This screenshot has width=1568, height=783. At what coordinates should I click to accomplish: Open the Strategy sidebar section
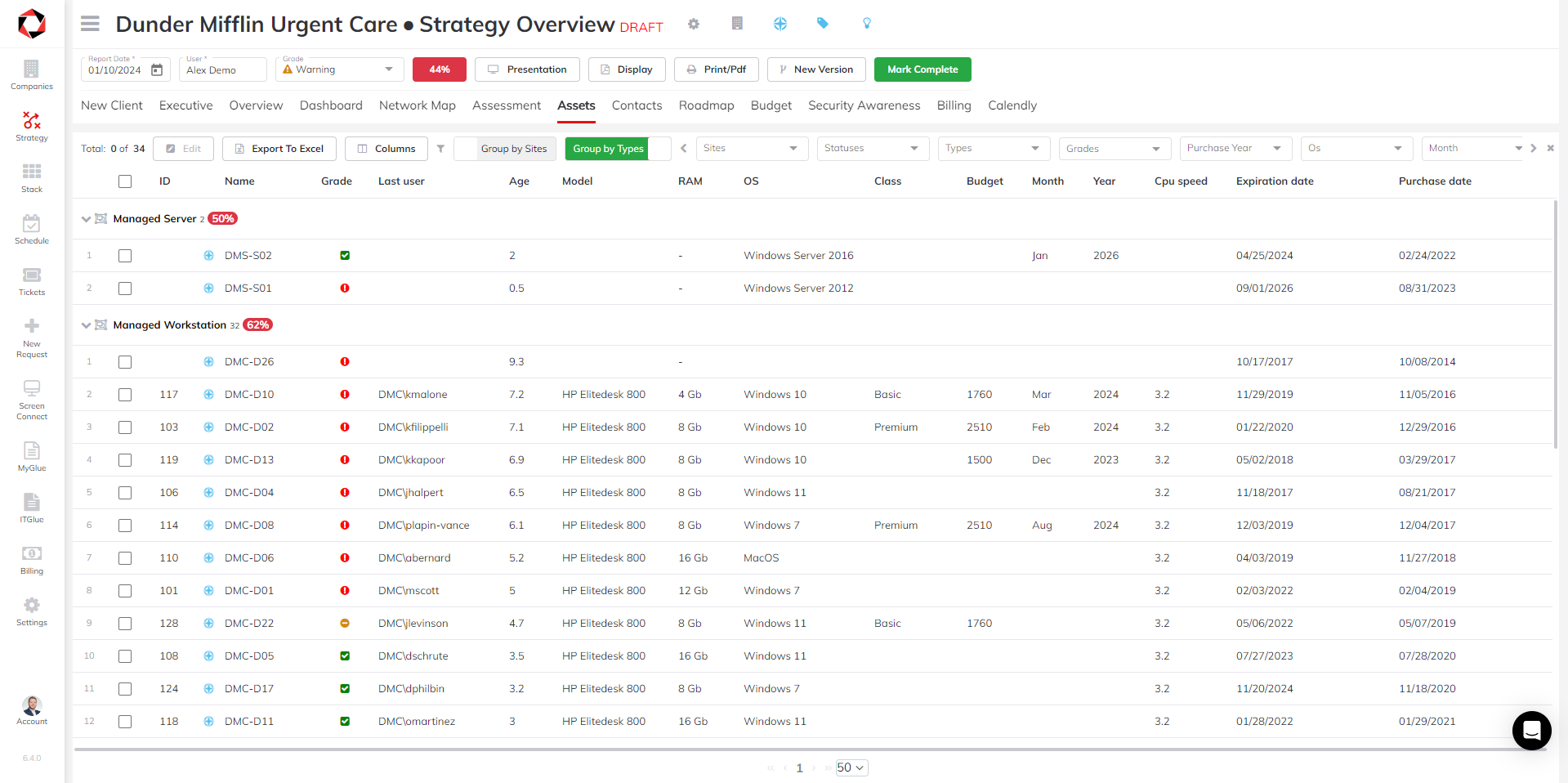pos(32,127)
